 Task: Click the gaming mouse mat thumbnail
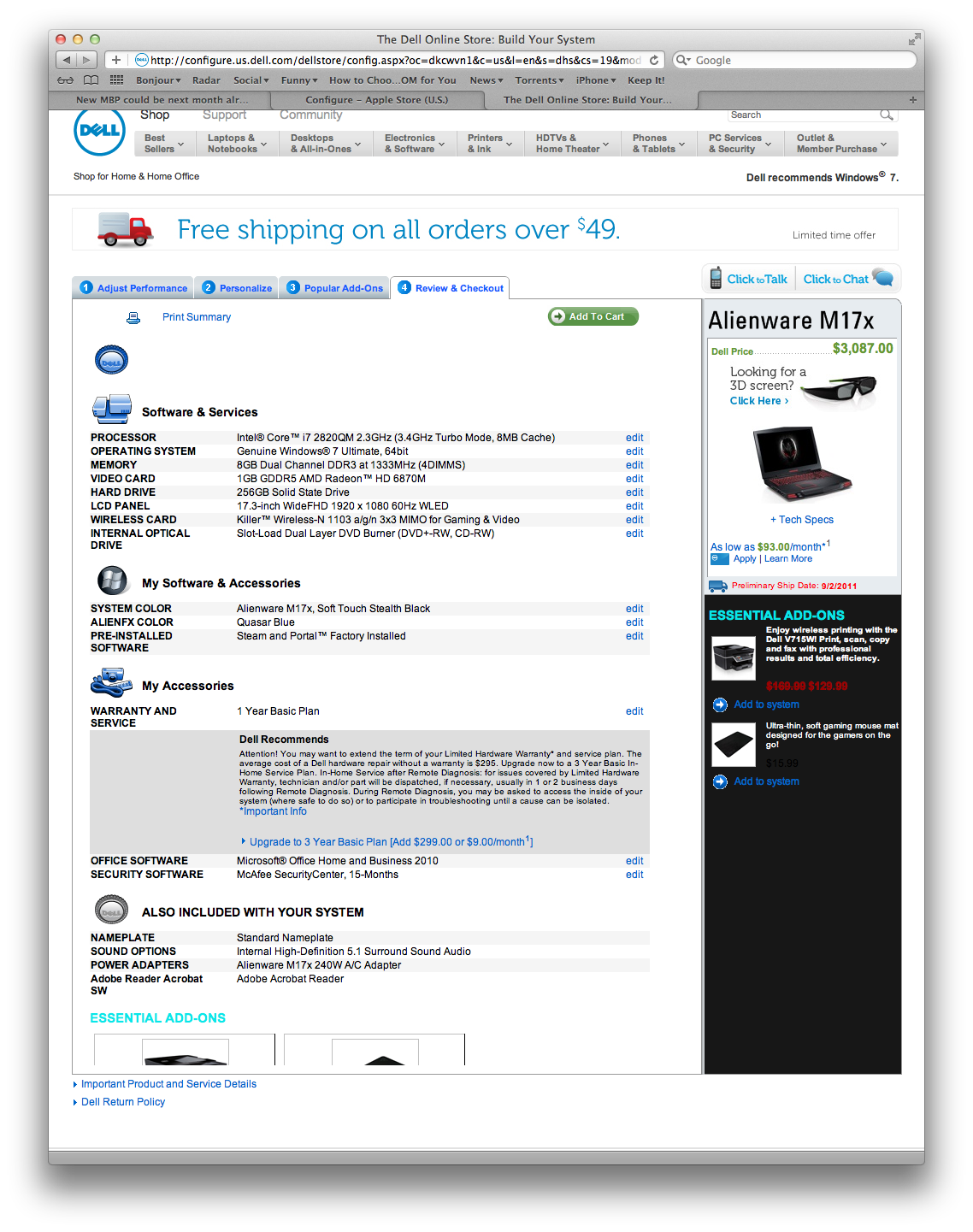(x=734, y=744)
